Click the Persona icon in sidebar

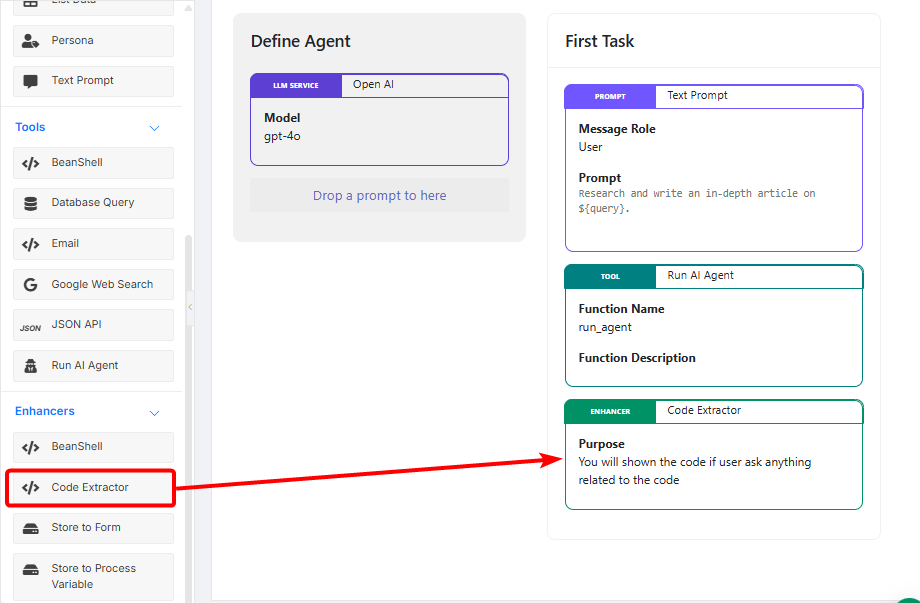click(x=31, y=41)
